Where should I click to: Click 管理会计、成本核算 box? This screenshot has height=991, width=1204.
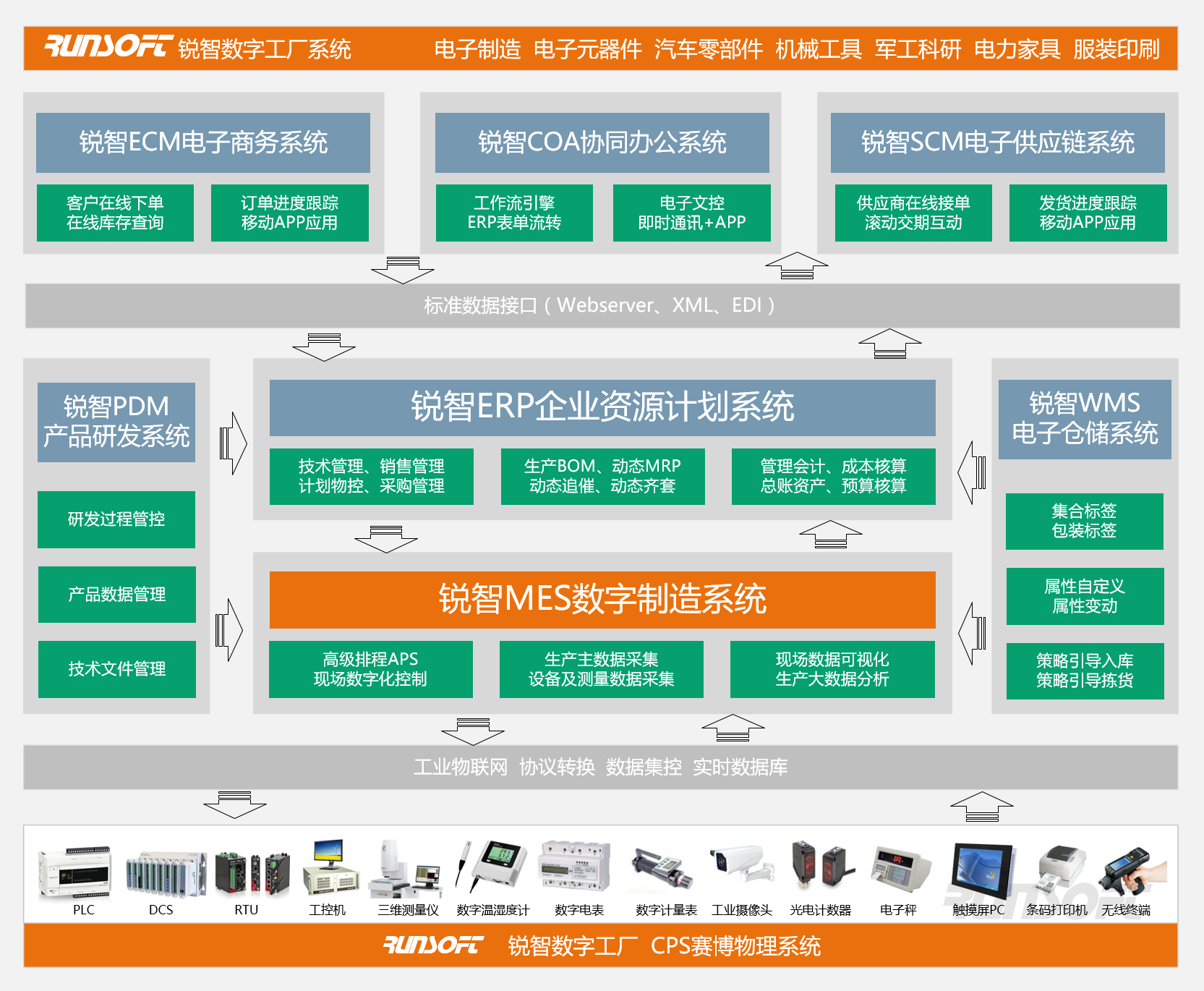click(834, 476)
